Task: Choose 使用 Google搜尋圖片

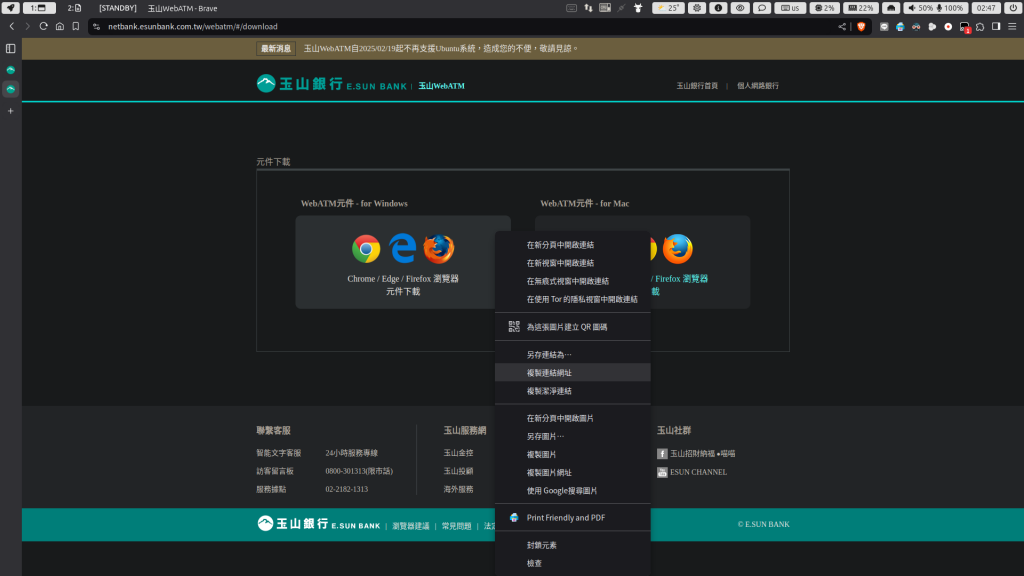Action: pyautogui.click(x=573, y=491)
